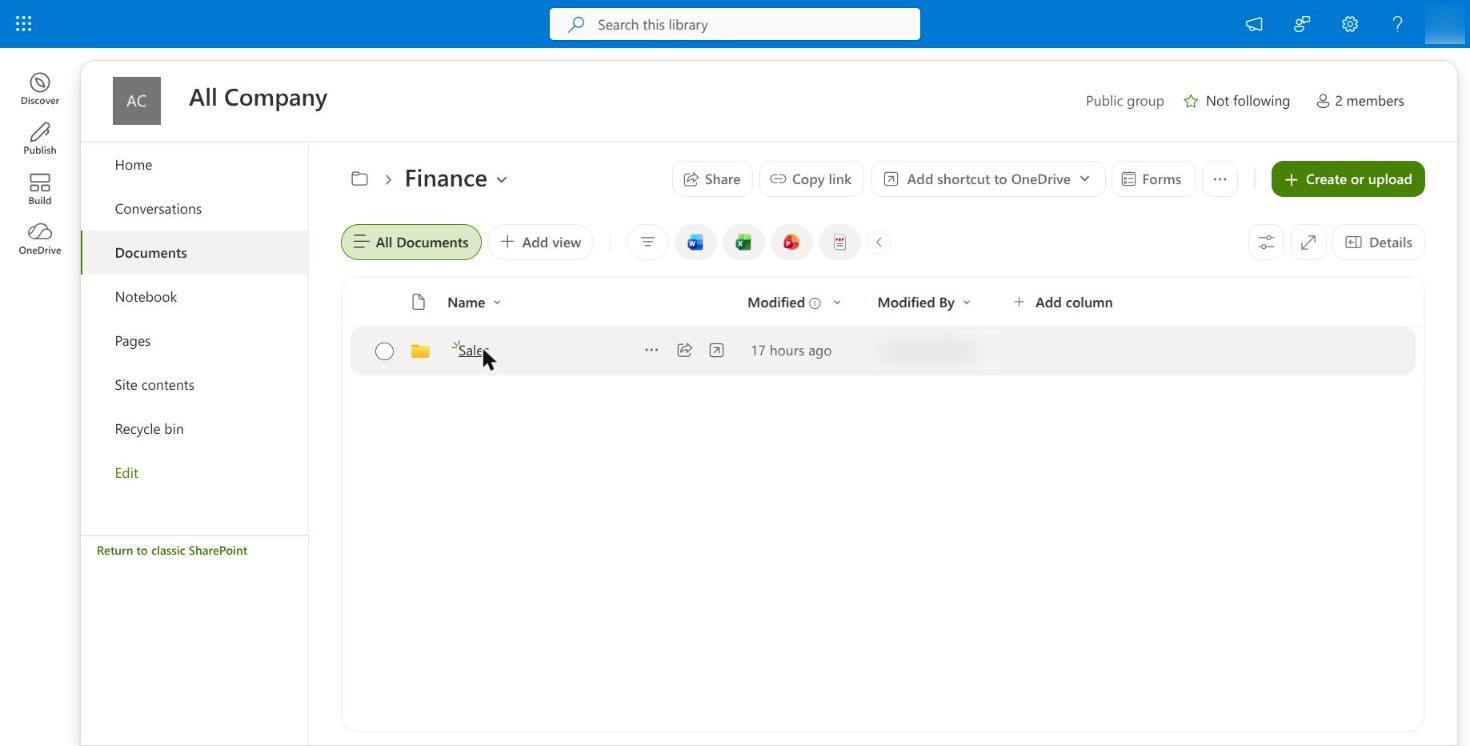Image resolution: width=1470 pixels, height=746 pixels.
Task: Open Publish in the left rail
Action: tap(40, 138)
